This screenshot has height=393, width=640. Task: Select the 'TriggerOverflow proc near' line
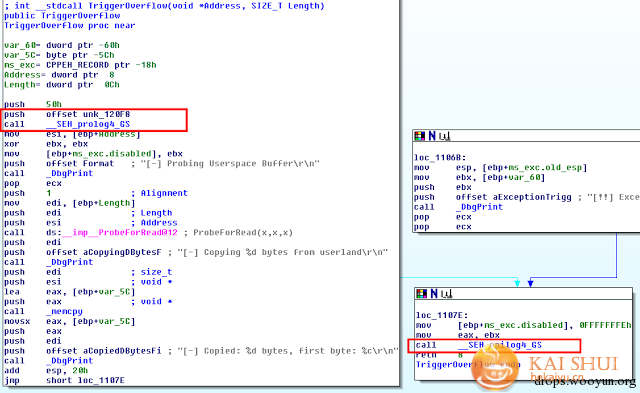(x=69, y=25)
